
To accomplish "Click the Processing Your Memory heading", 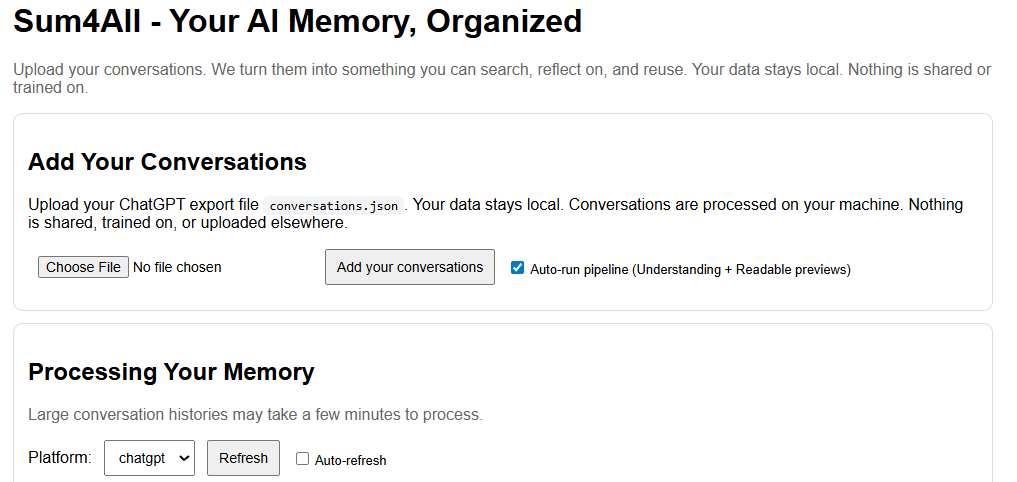I will coord(171,372).
